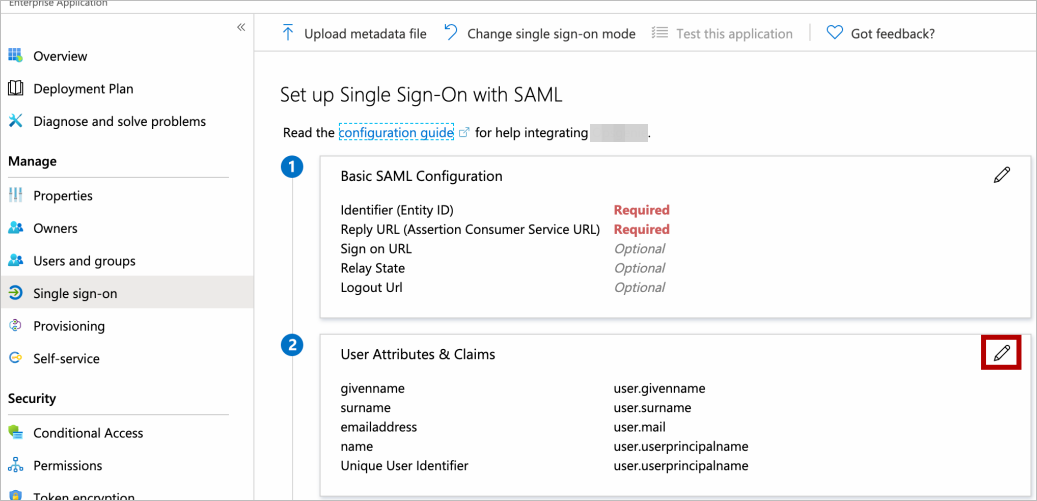The width and height of the screenshot is (1037, 501).
Task: Click the Properties bars icon
Action: 16,196
